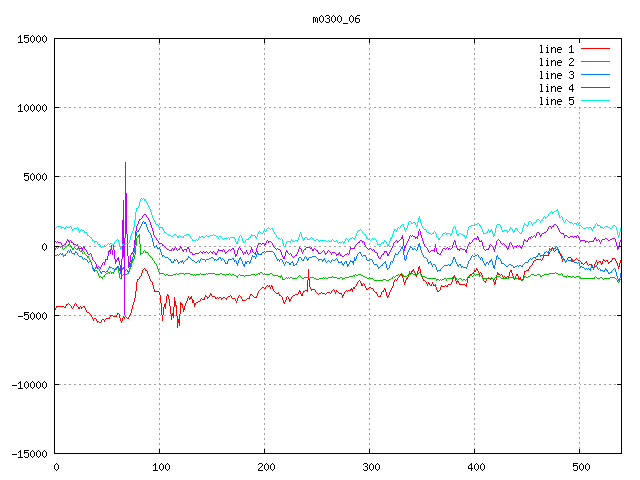Viewport: 640px width, 480px height.
Task: Click the x-axis label 300
Action: (371, 467)
